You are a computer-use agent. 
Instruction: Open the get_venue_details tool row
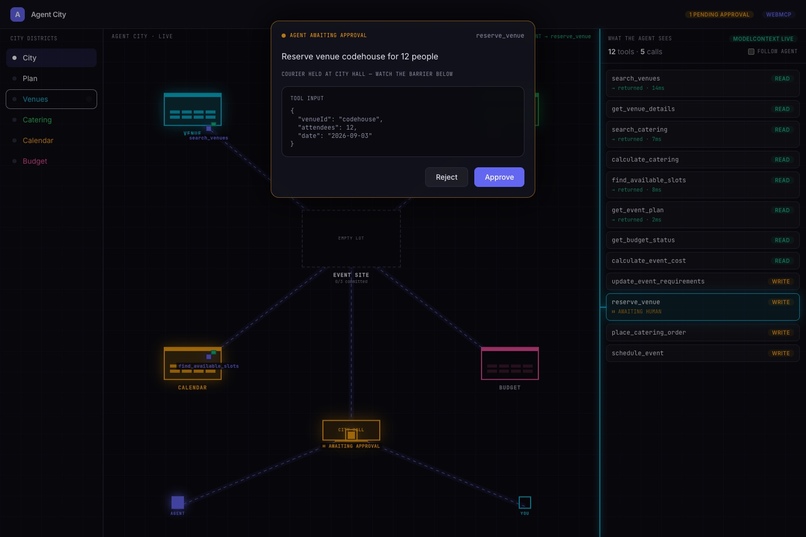[702, 109]
